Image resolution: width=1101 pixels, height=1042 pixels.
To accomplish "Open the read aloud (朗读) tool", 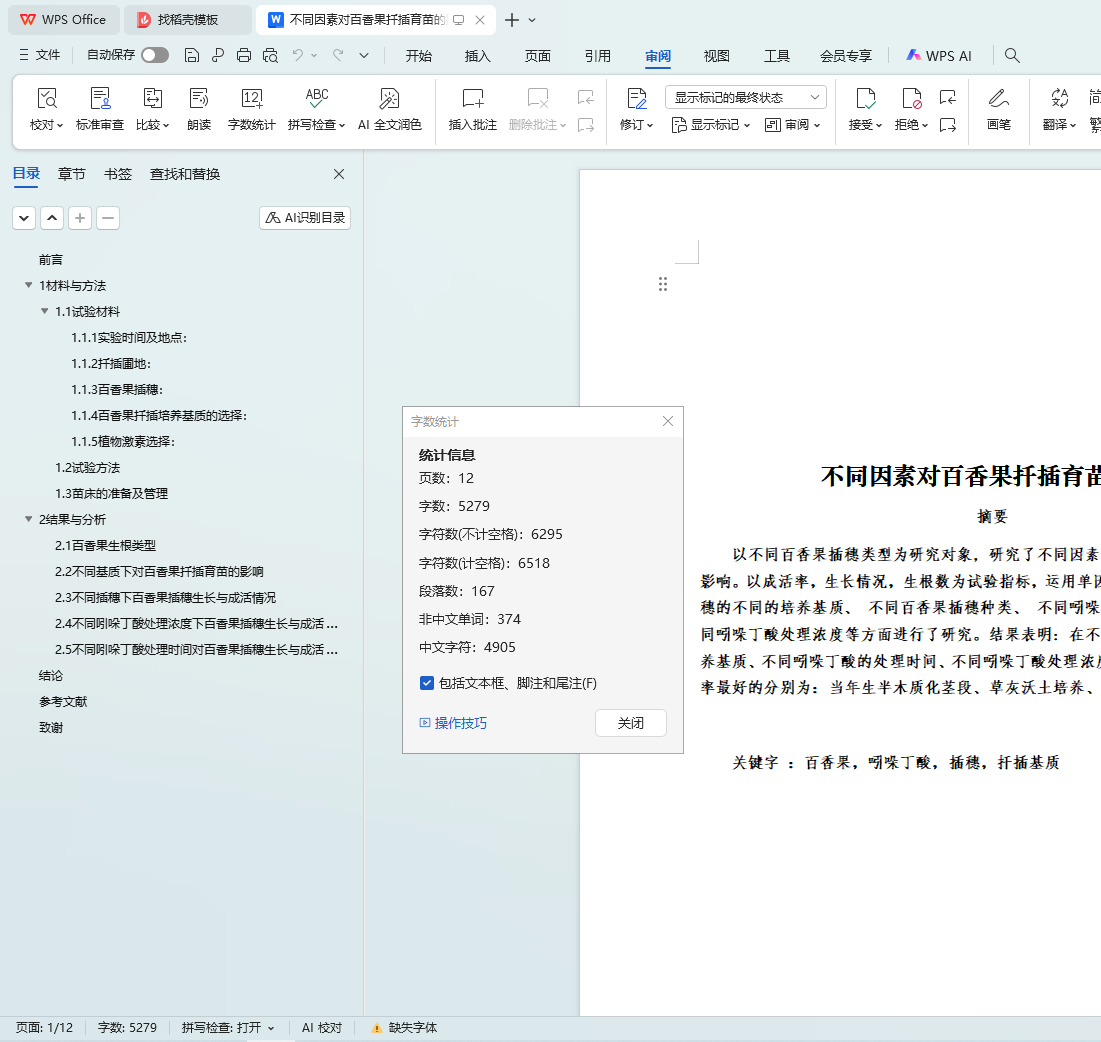I will pyautogui.click(x=199, y=99).
